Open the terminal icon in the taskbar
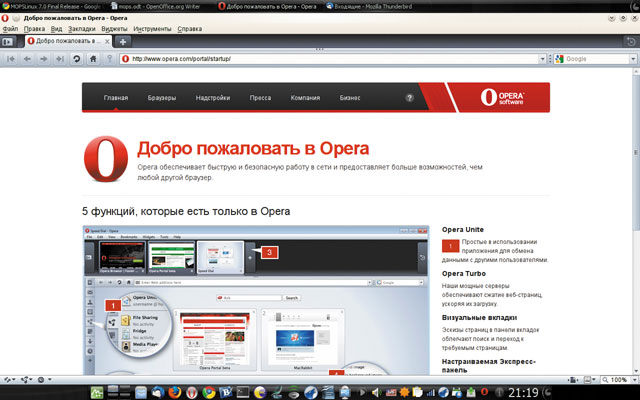 click(x=243, y=393)
